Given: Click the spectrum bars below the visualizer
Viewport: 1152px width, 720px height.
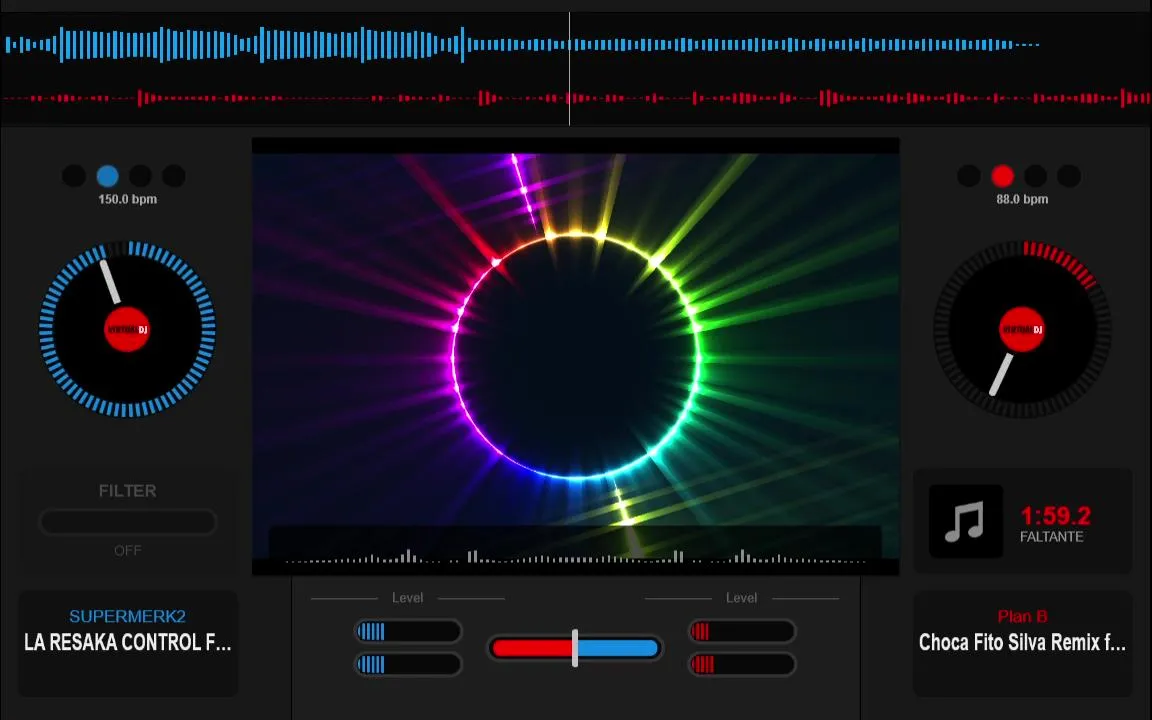Looking at the screenshot, I should pos(575,556).
